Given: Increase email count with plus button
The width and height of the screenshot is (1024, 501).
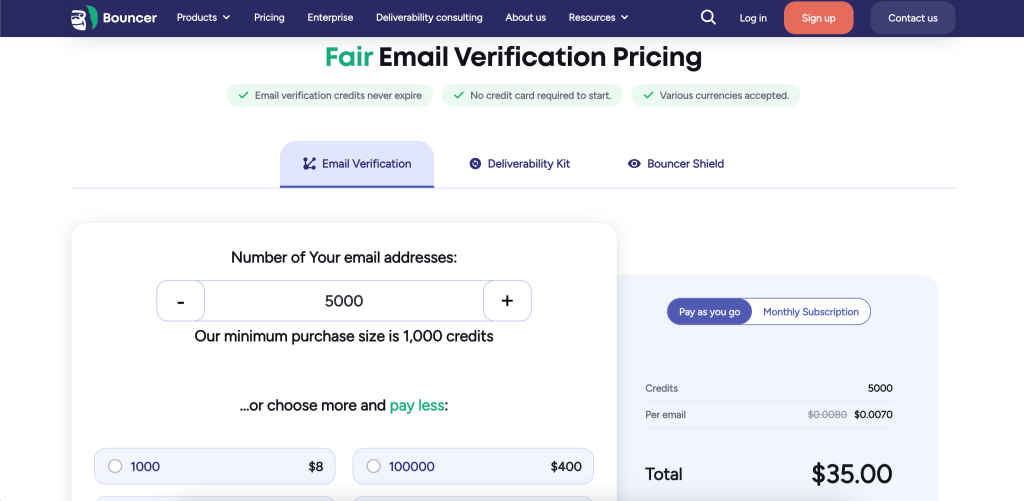Looking at the screenshot, I should (507, 300).
